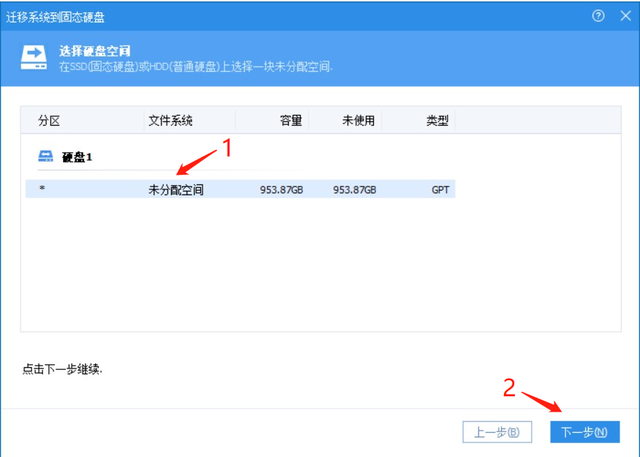
Task: Sort by 类型 column header
Action: 438,121
